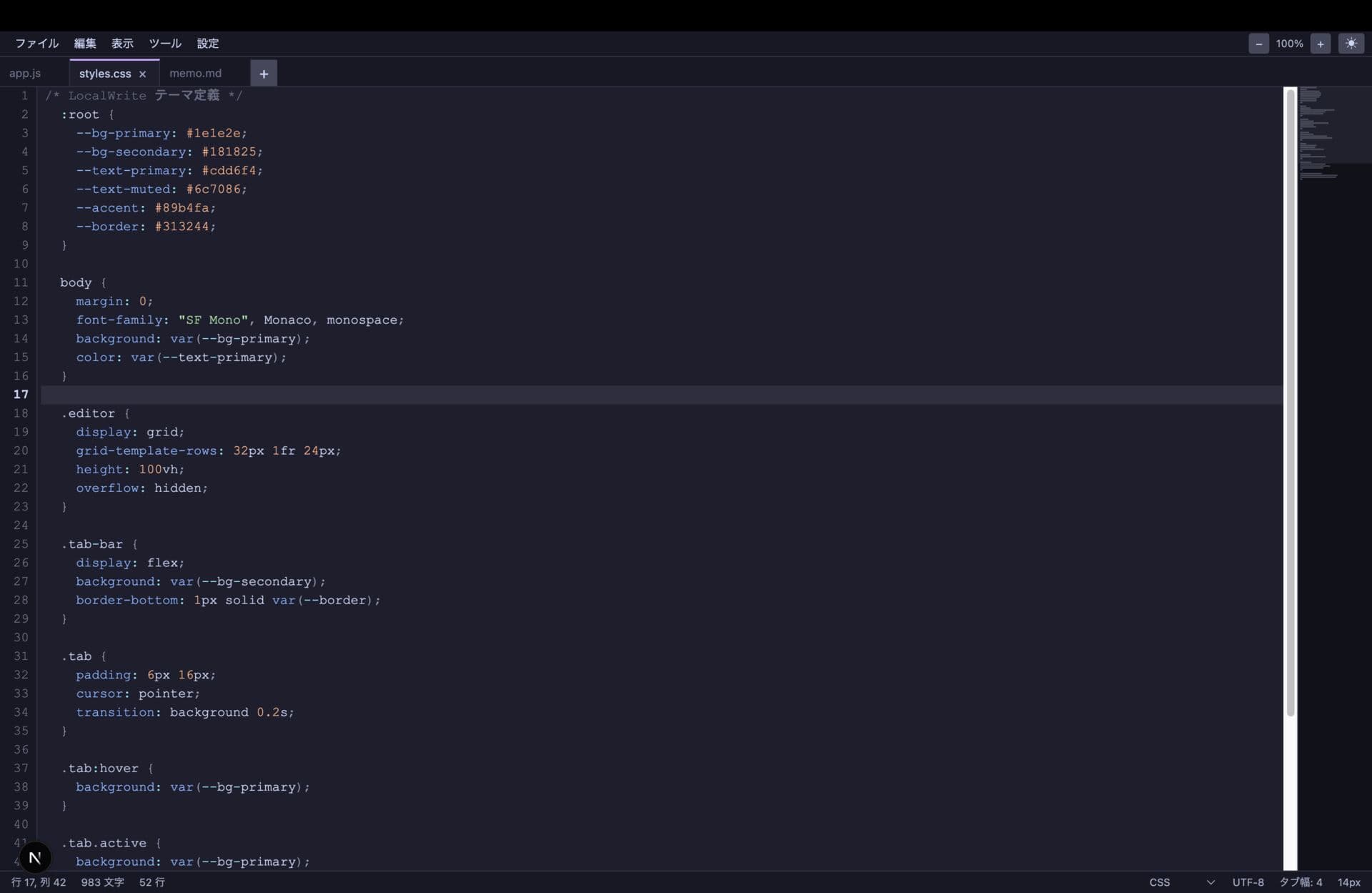1372x893 pixels.
Task: Switch to the app.js tab
Action: [25, 74]
